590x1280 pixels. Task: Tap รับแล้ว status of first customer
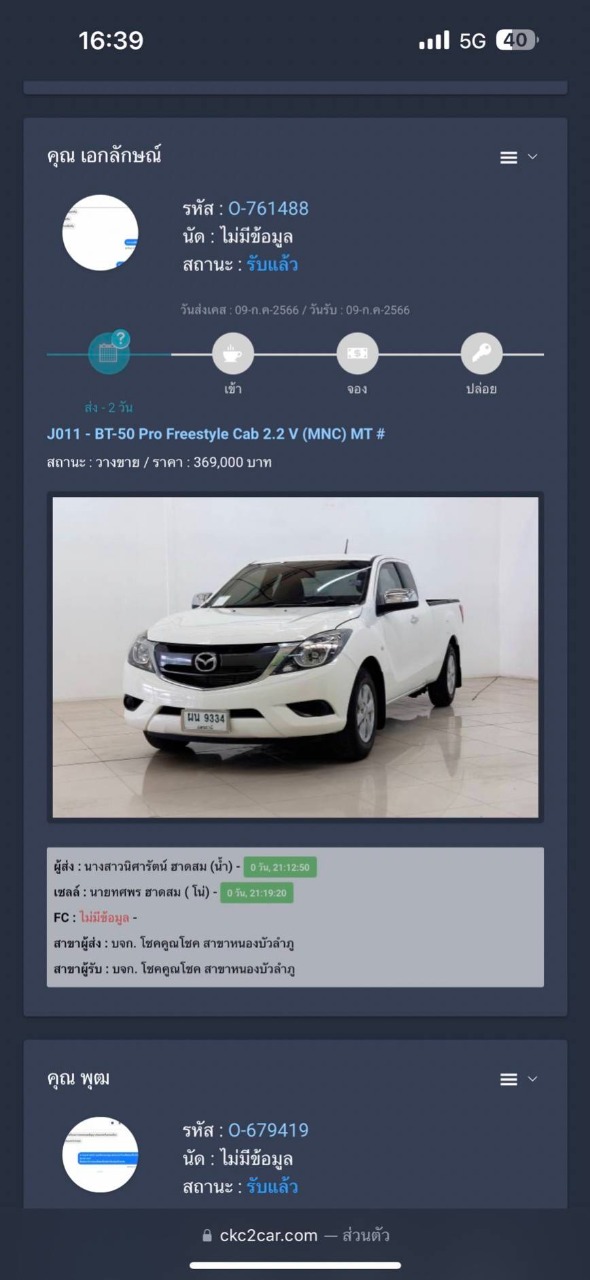point(272,265)
